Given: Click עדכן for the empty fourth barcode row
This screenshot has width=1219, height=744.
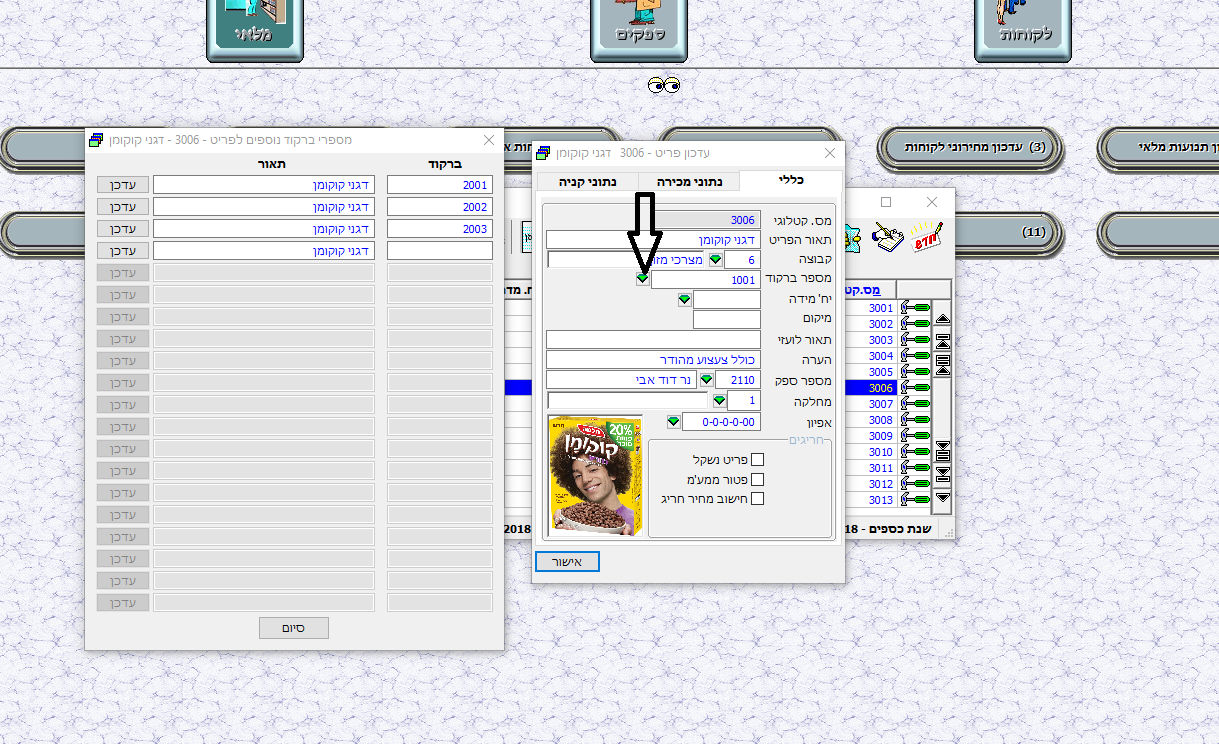Looking at the screenshot, I should [x=123, y=251].
